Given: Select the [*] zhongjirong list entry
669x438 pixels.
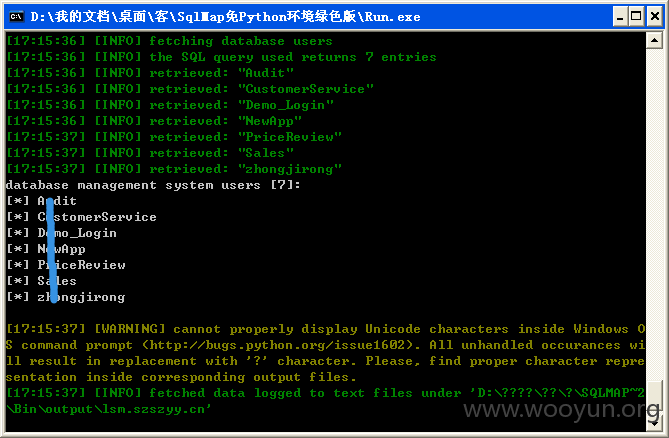Looking at the screenshot, I should [66, 297].
